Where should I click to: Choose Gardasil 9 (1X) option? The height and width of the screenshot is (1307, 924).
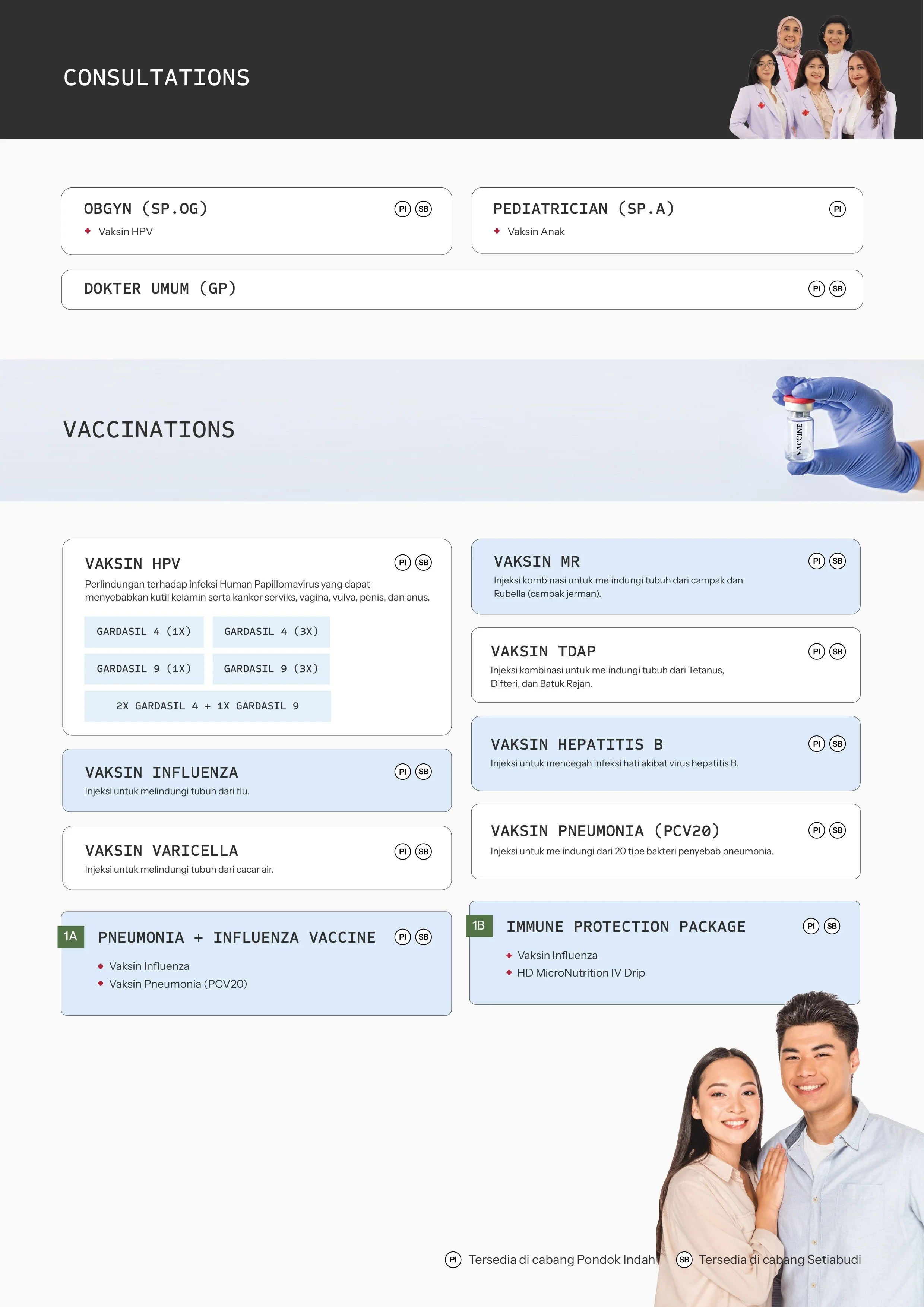point(144,669)
